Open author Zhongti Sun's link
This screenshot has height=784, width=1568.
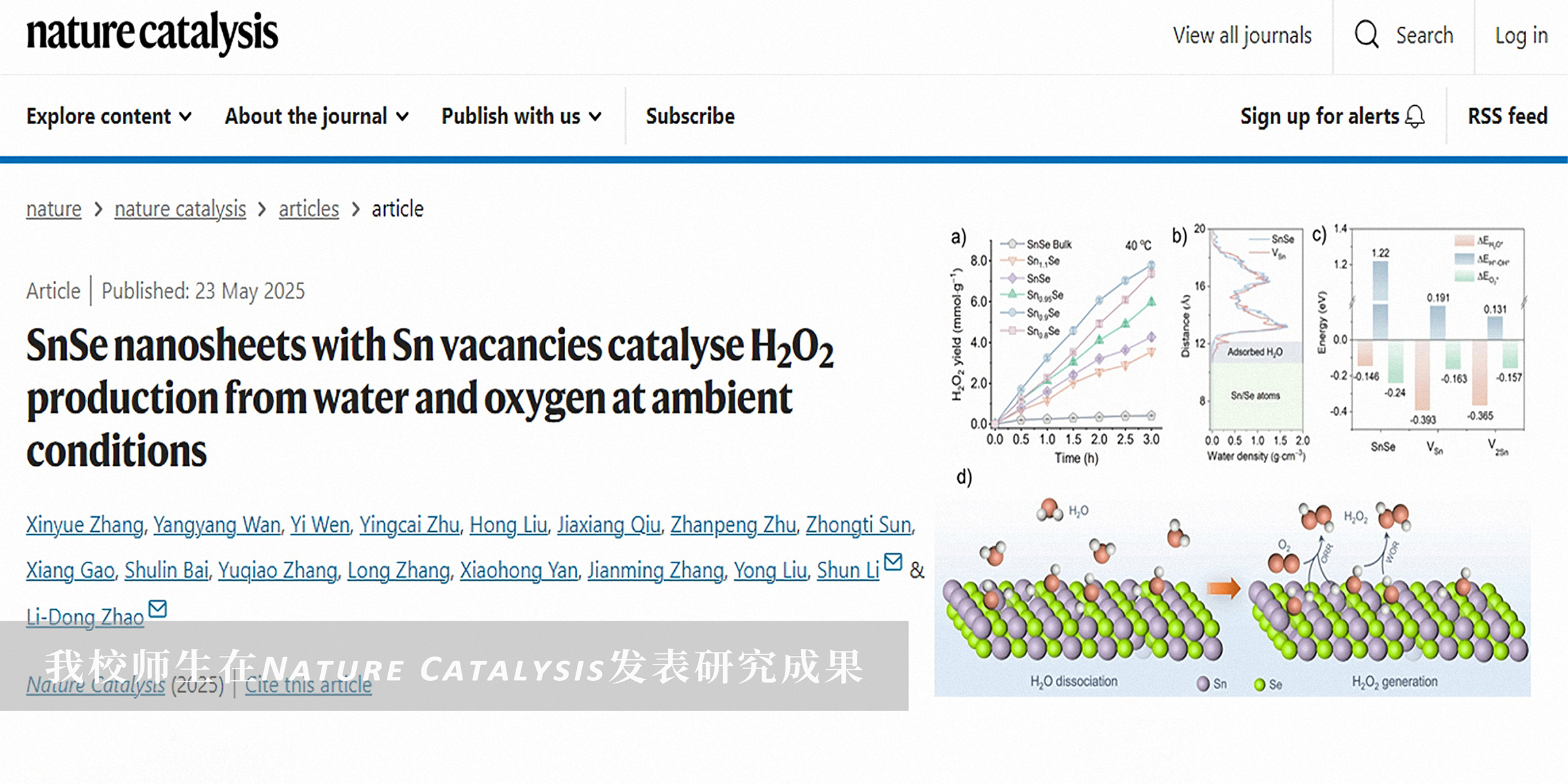pyautogui.click(x=858, y=525)
